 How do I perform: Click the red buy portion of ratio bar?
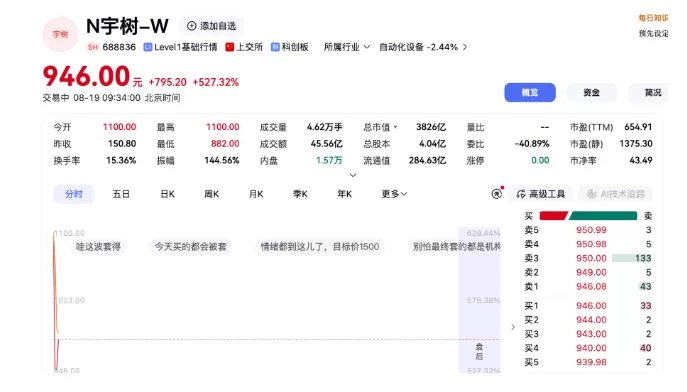pyautogui.click(x=553, y=215)
